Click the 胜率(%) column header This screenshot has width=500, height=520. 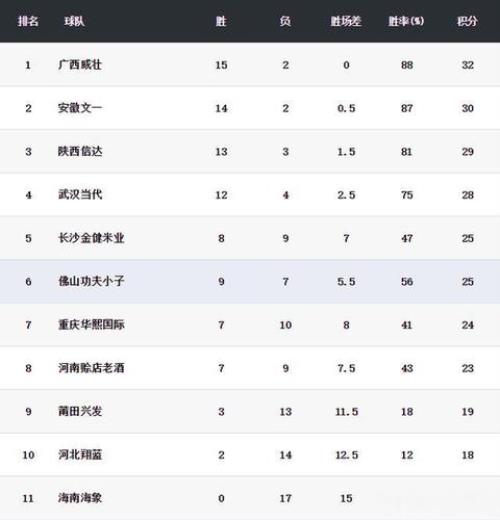pos(406,21)
